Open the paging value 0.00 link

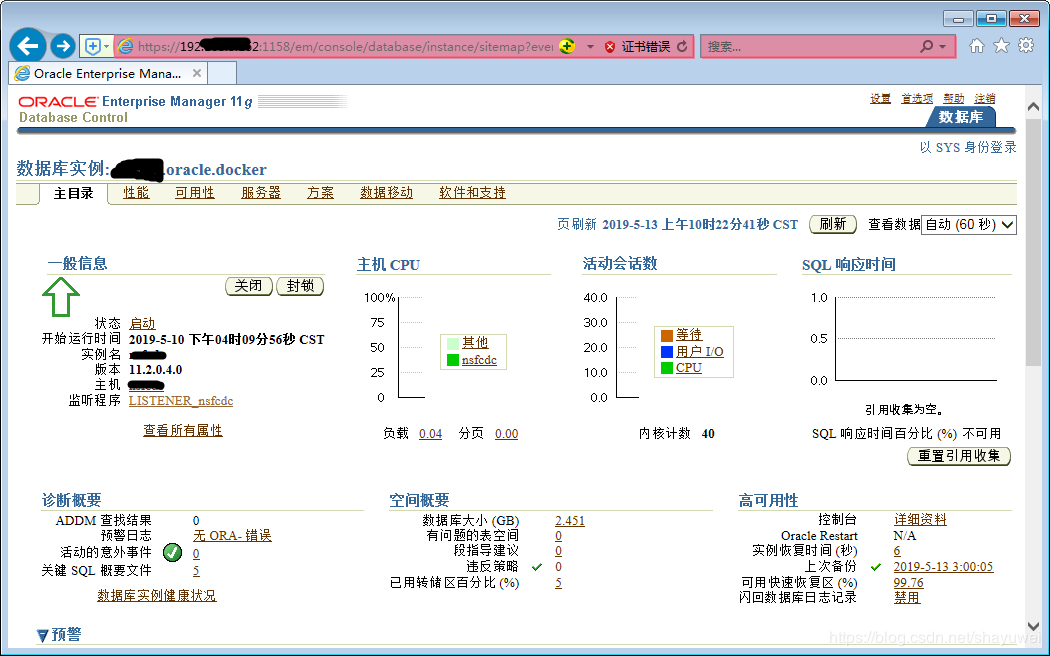(506, 434)
